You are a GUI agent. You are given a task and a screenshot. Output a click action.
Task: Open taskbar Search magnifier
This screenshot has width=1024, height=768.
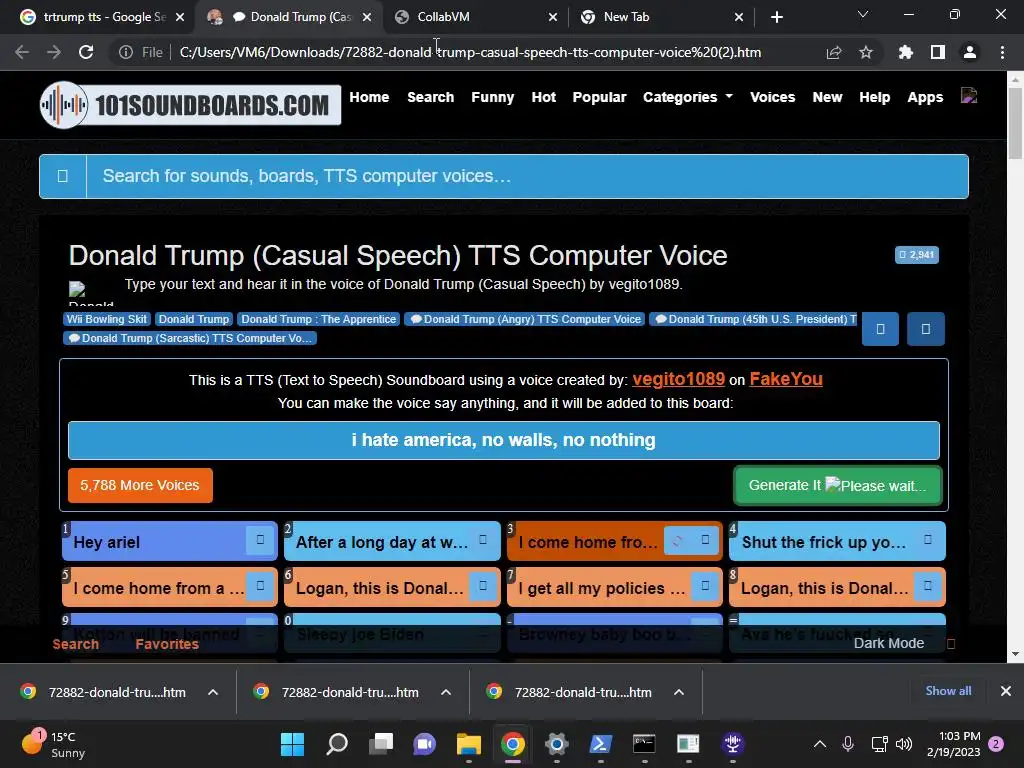click(337, 744)
